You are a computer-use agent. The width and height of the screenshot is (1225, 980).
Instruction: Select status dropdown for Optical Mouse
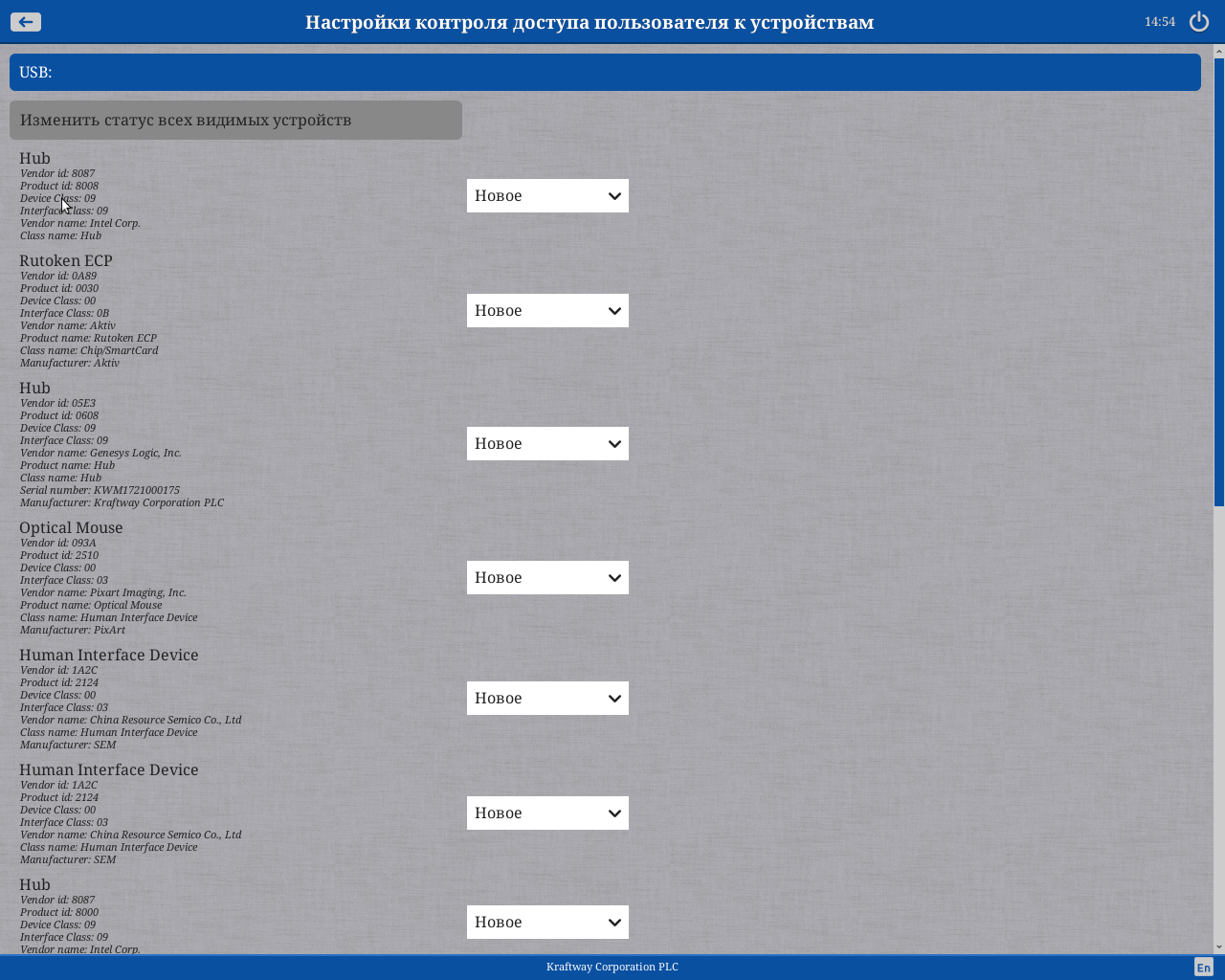(547, 578)
